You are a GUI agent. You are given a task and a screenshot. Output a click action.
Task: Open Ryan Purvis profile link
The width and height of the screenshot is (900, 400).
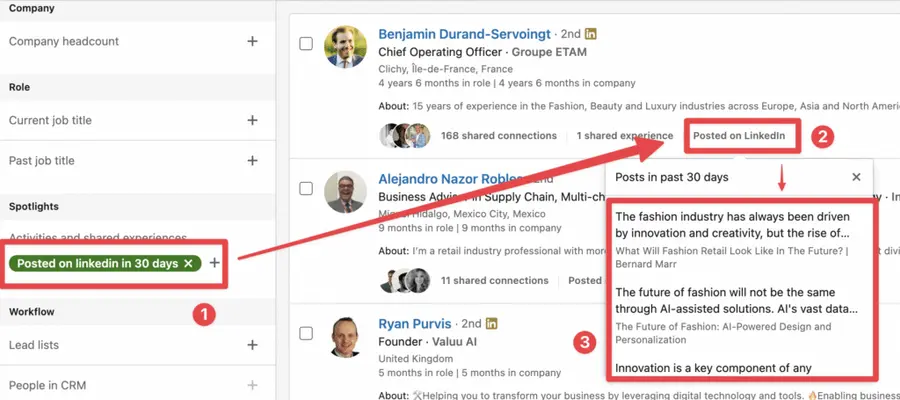pos(414,324)
